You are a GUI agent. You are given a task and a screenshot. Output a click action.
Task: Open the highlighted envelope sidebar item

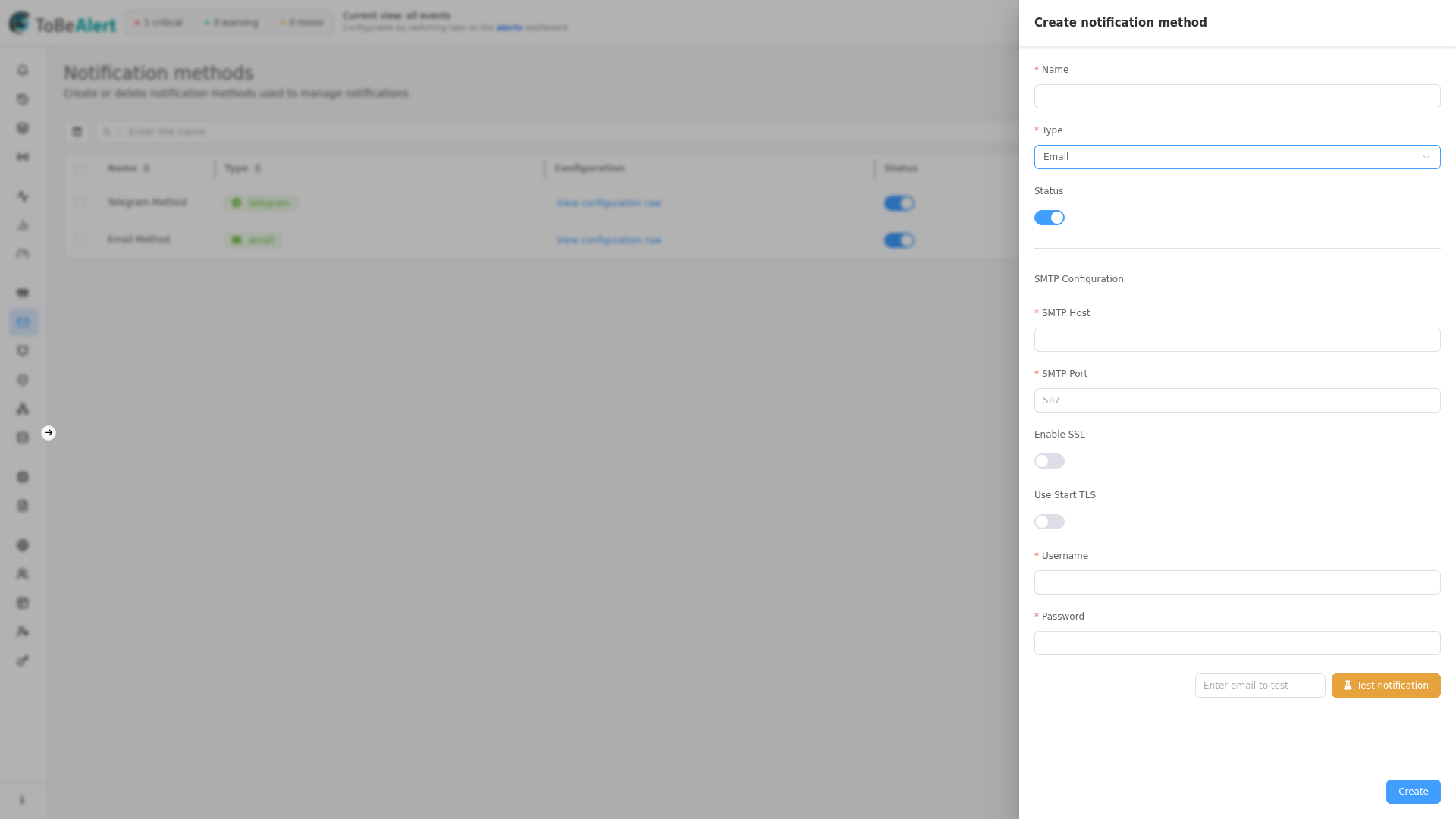click(x=24, y=322)
